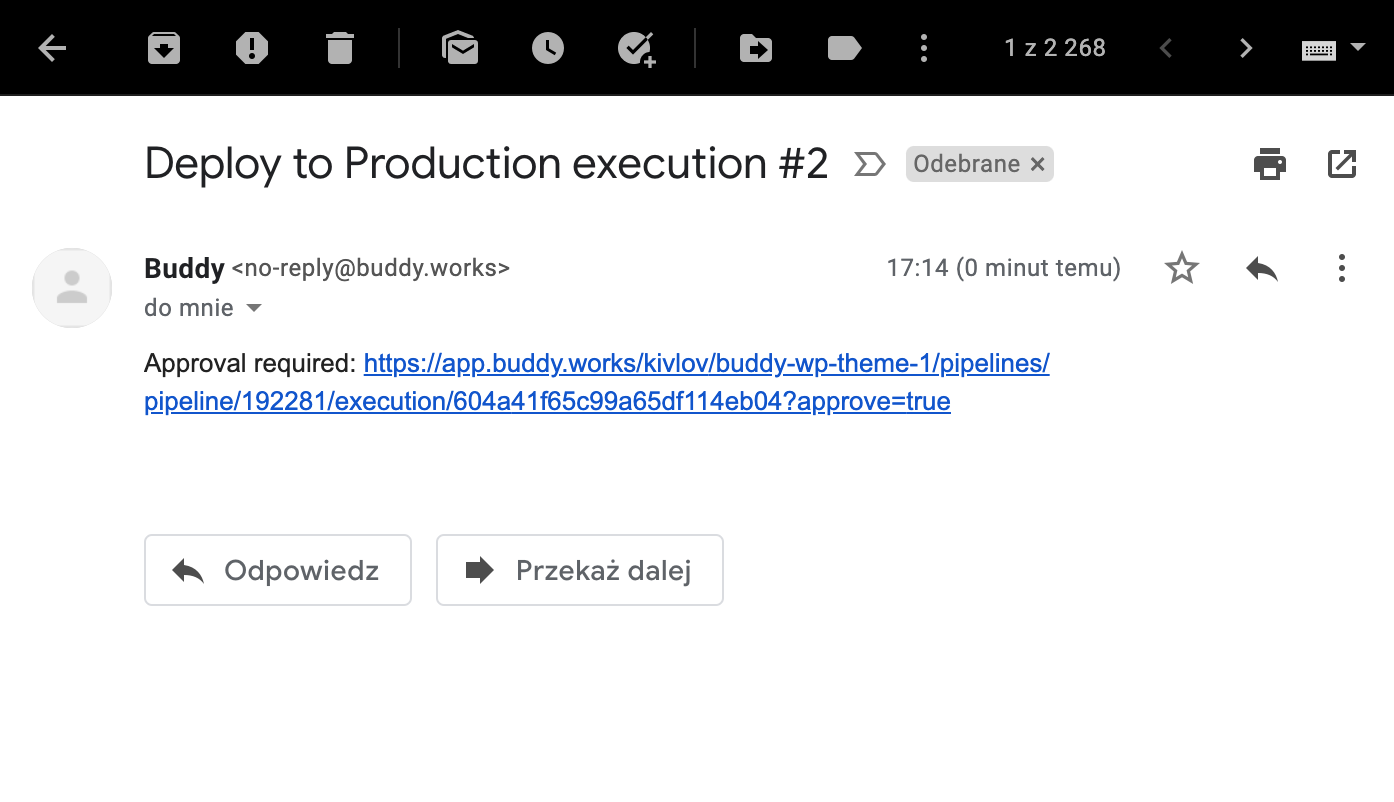This screenshot has height=802, width=1394.
Task: Open the toolbar's more options menu
Action: pyautogui.click(x=924, y=48)
